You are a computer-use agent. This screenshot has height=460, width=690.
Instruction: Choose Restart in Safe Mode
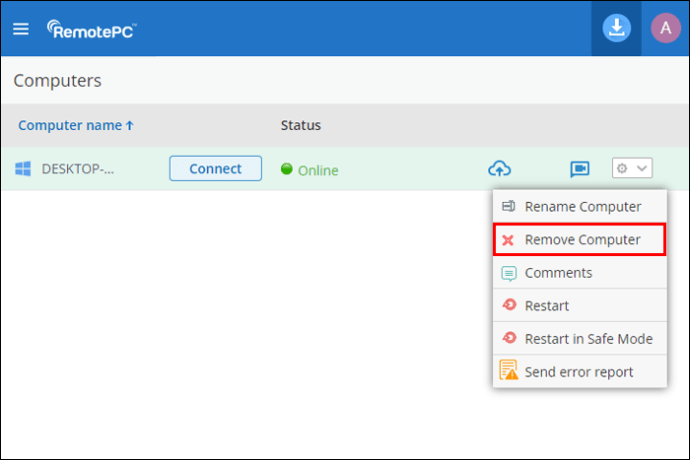[x=588, y=338]
